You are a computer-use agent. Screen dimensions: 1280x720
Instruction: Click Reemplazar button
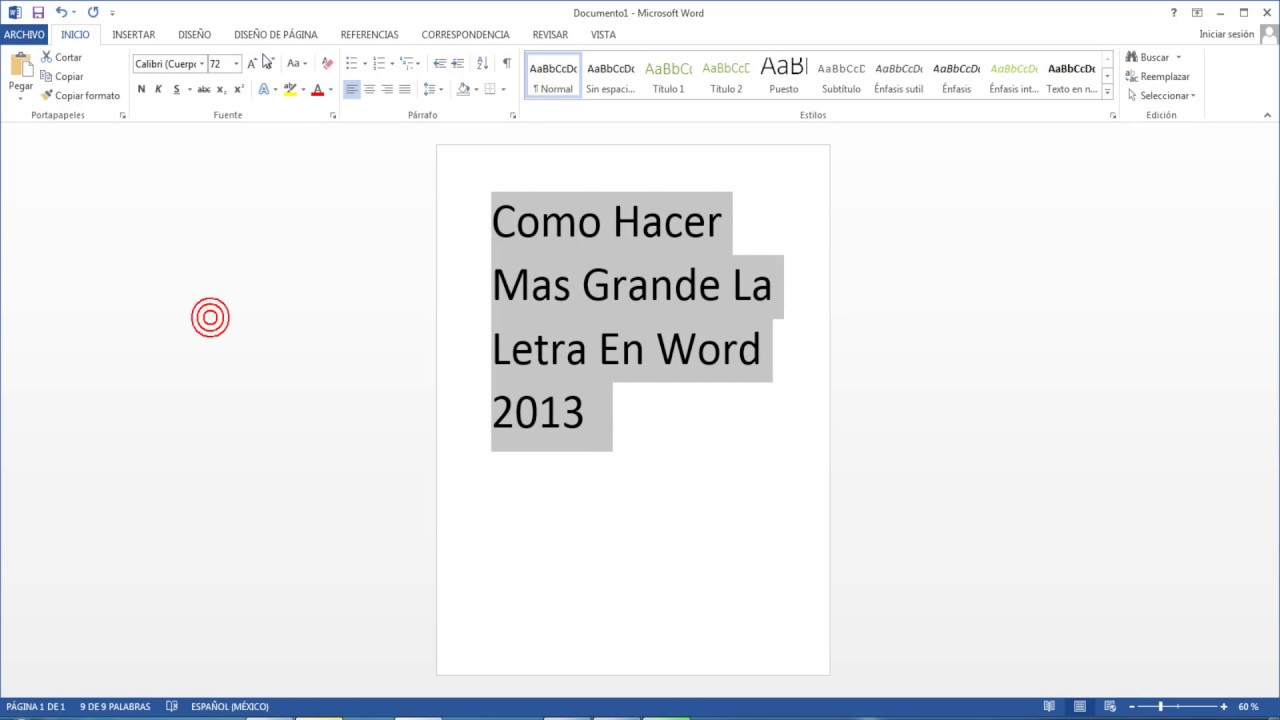coord(1158,77)
